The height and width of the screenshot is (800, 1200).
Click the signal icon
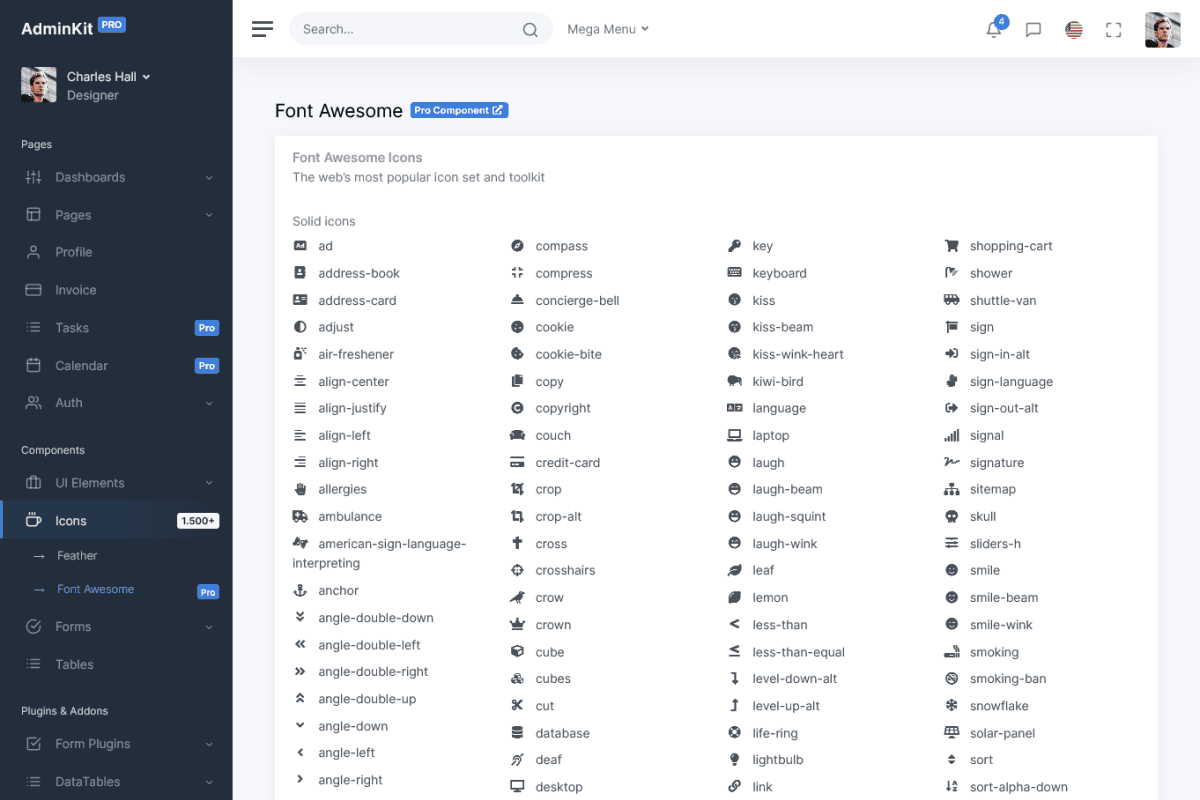(952, 436)
